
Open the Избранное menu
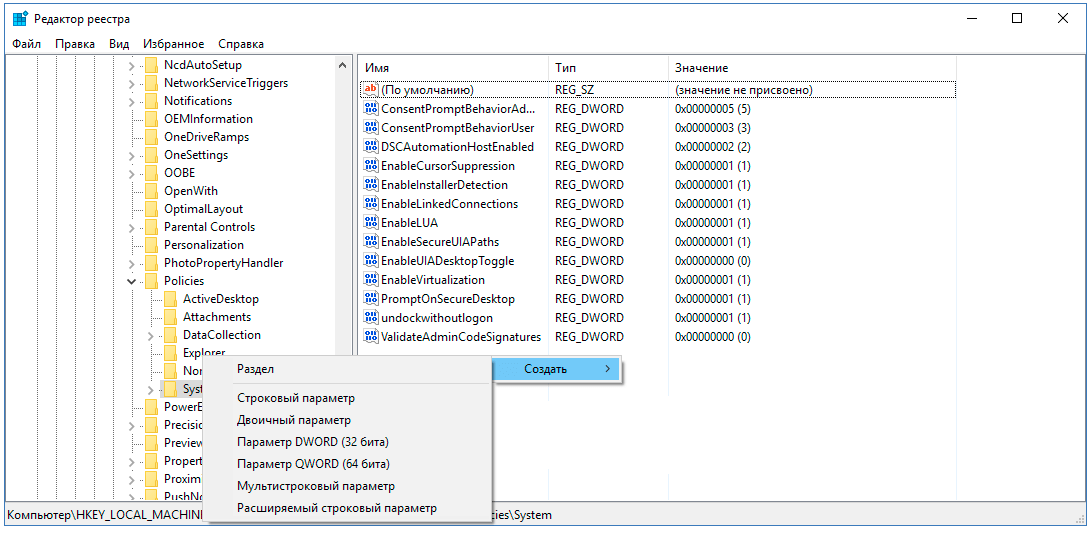click(x=173, y=44)
